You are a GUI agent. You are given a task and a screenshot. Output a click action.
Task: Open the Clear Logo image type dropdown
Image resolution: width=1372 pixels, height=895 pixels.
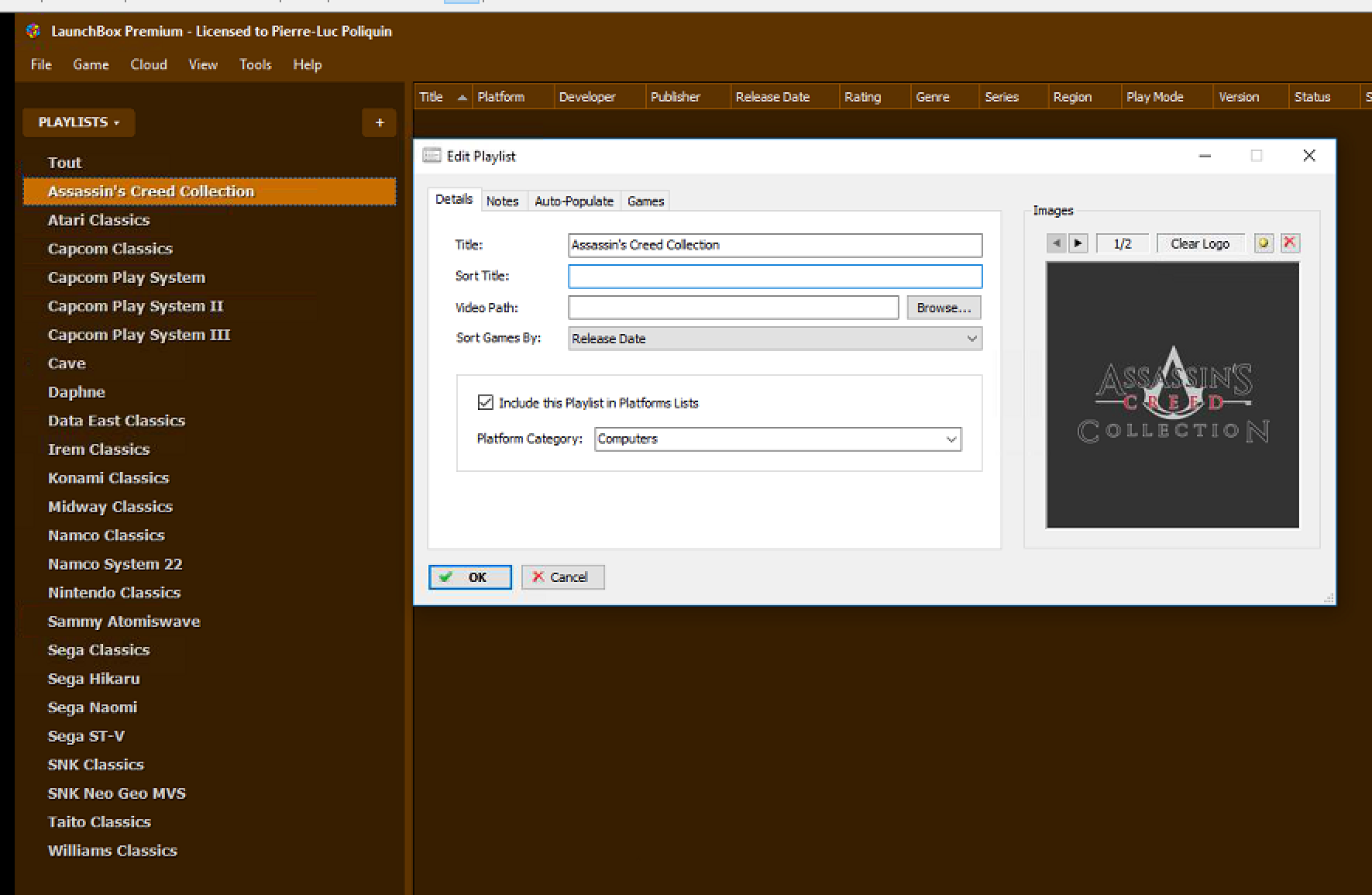click(1200, 243)
